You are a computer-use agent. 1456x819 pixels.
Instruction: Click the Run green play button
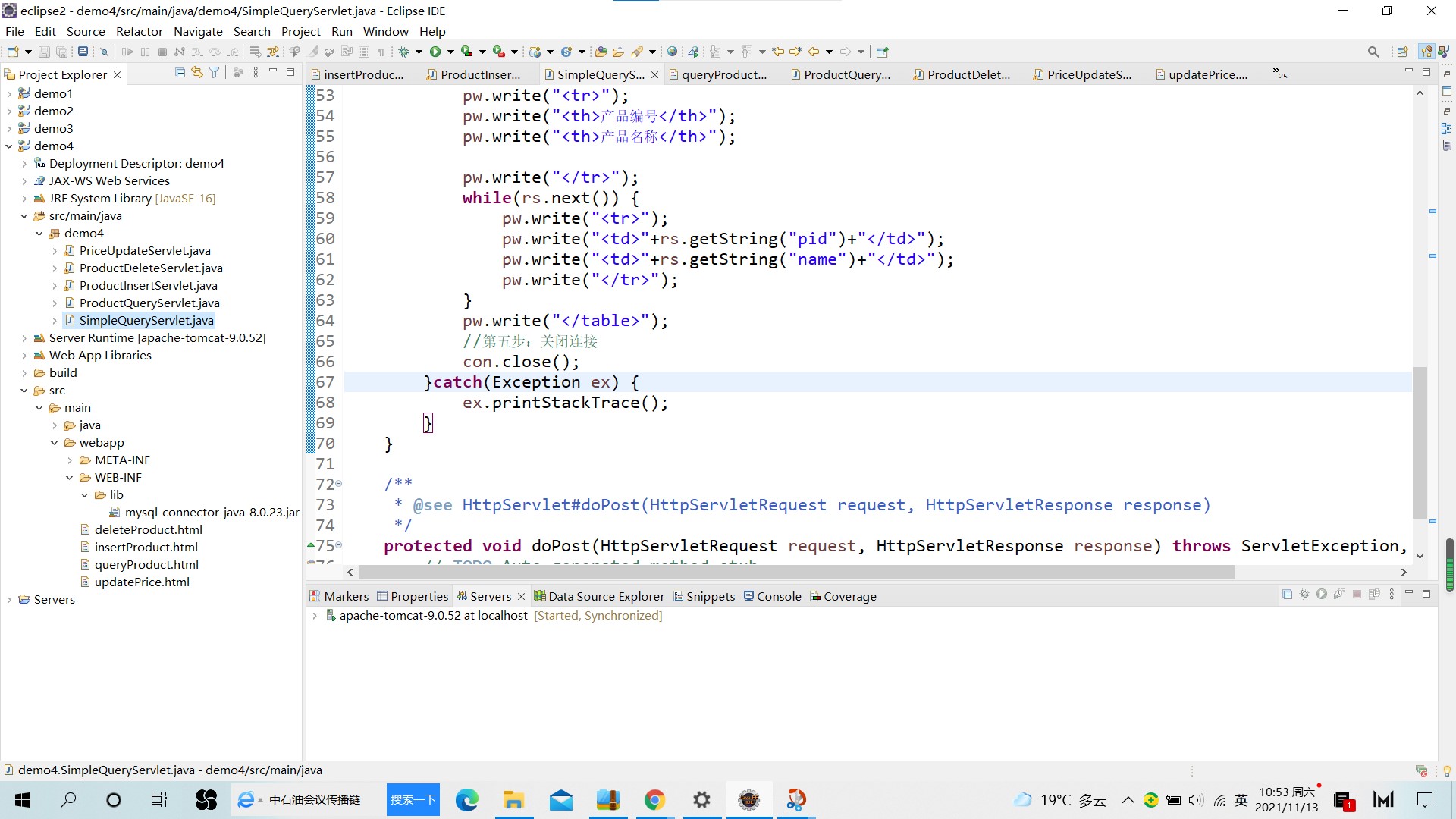click(435, 52)
